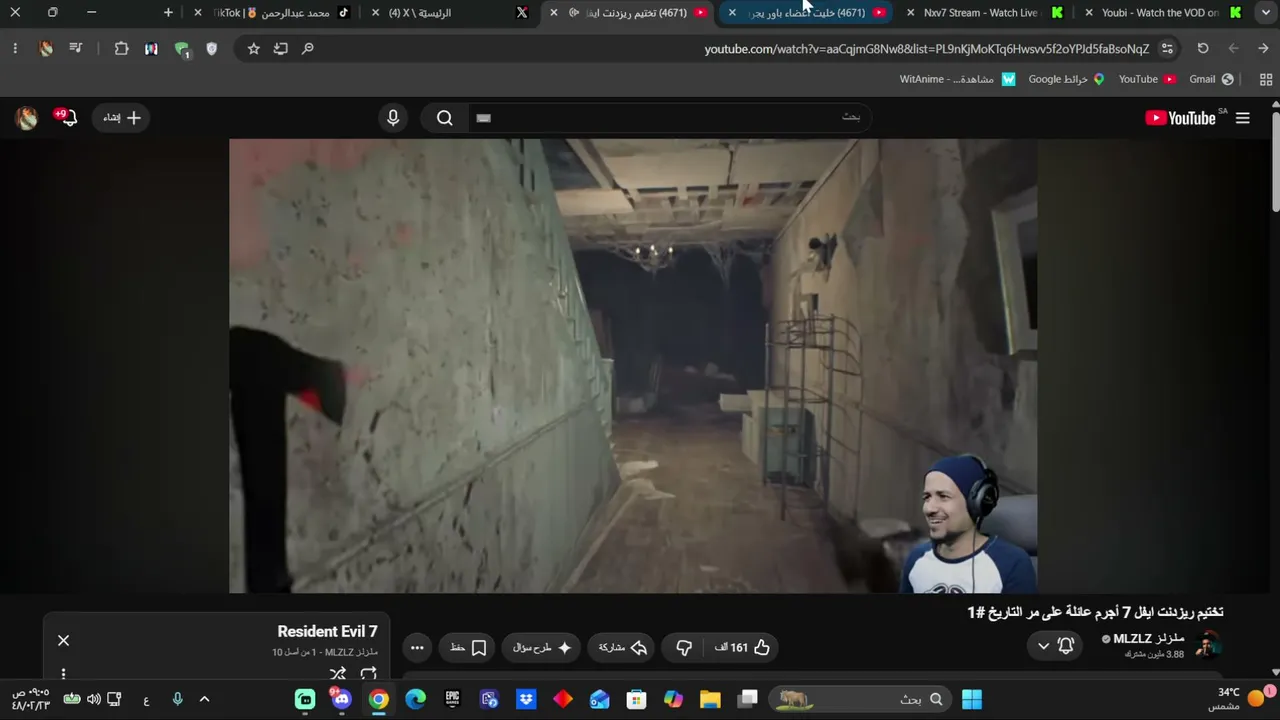
Task: Open the shield extension icon
Action: click(x=211, y=48)
